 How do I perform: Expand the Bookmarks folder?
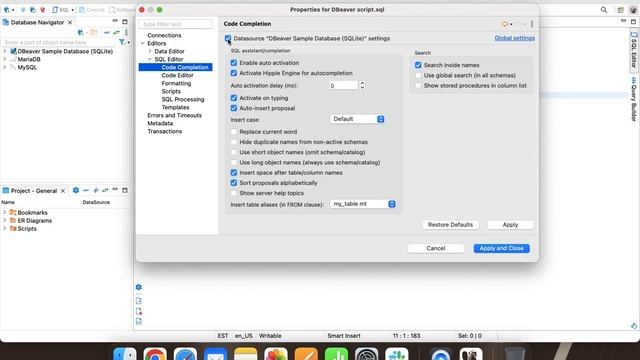point(4,213)
